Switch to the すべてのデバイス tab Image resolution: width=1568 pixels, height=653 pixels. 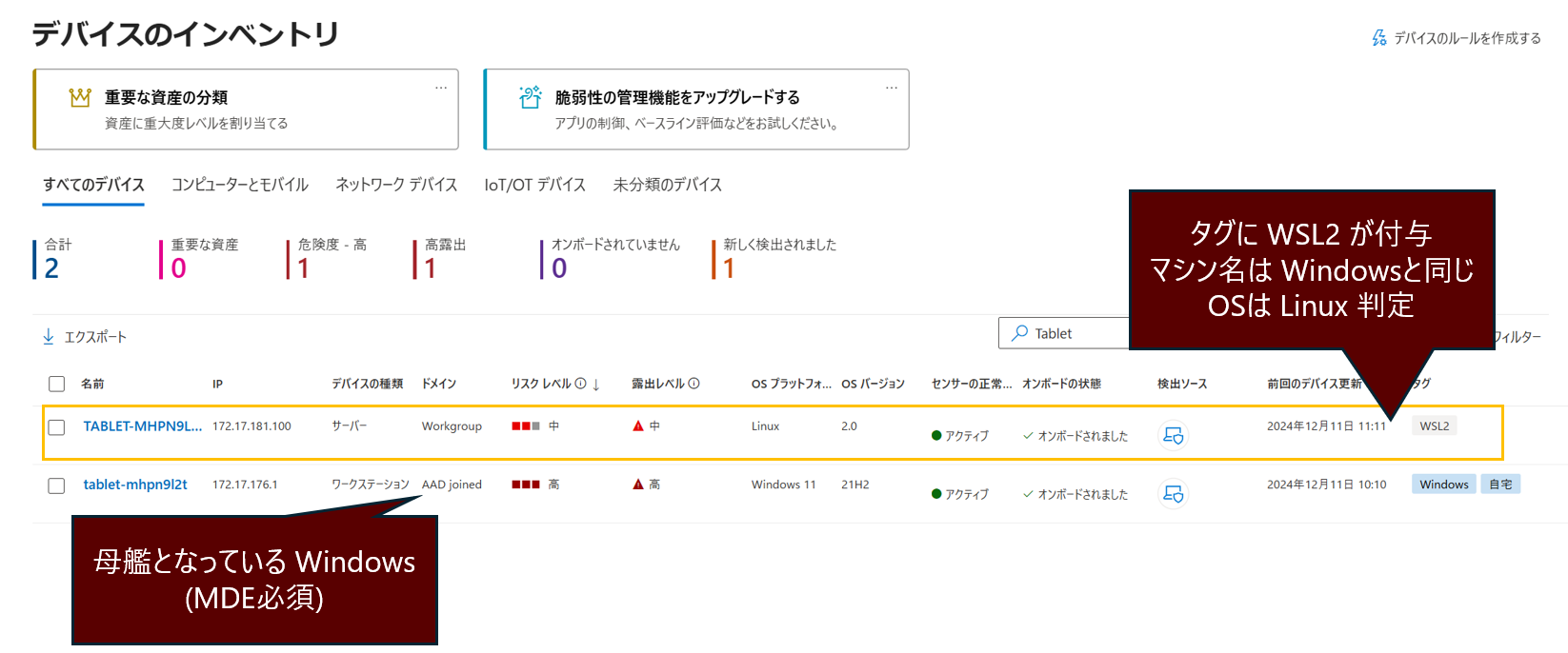[93, 185]
